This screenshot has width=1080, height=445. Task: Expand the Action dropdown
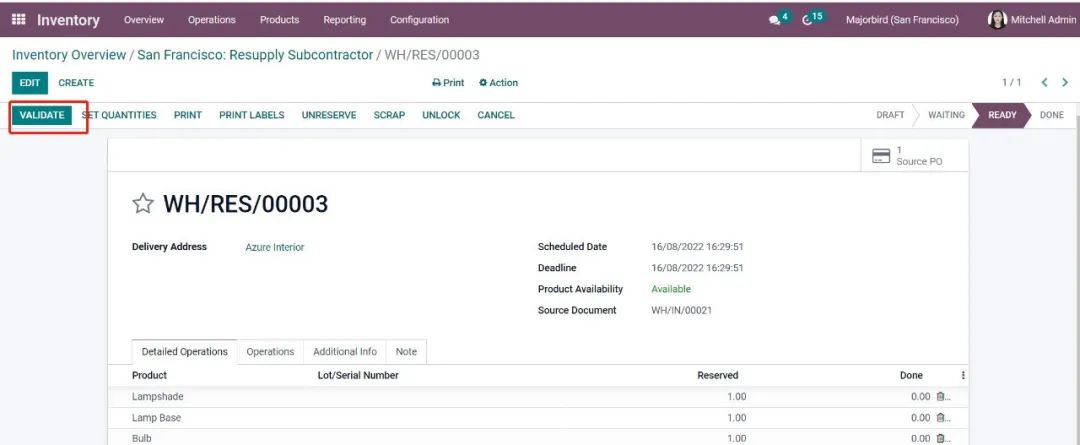pos(498,83)
